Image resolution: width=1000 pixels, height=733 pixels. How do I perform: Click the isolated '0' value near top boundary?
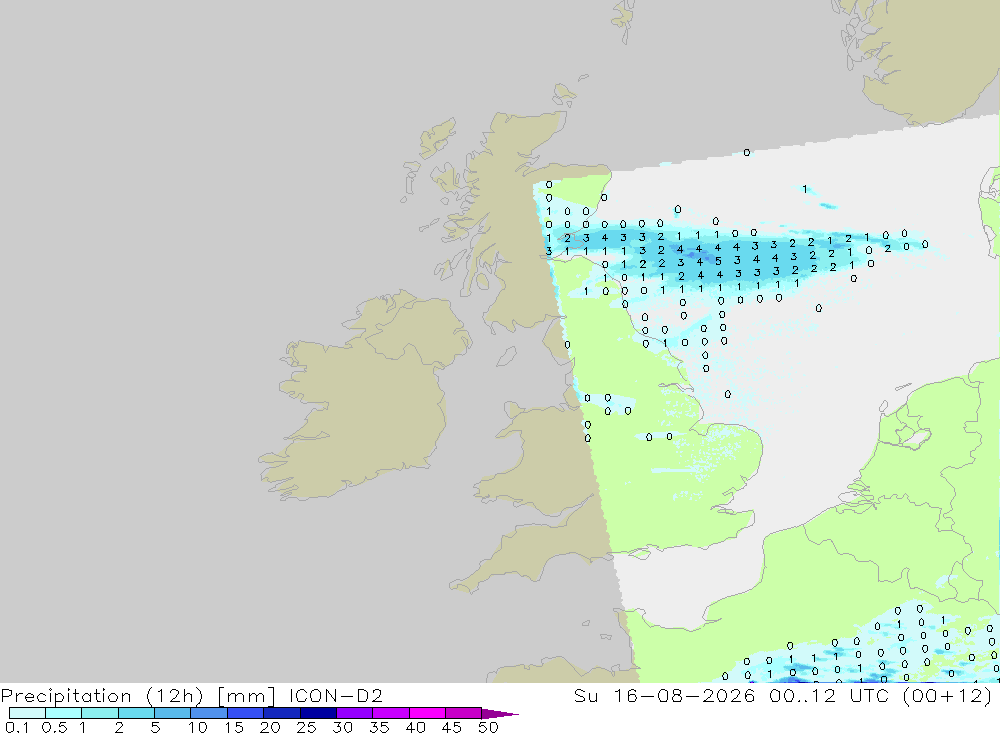pos(747,152)
